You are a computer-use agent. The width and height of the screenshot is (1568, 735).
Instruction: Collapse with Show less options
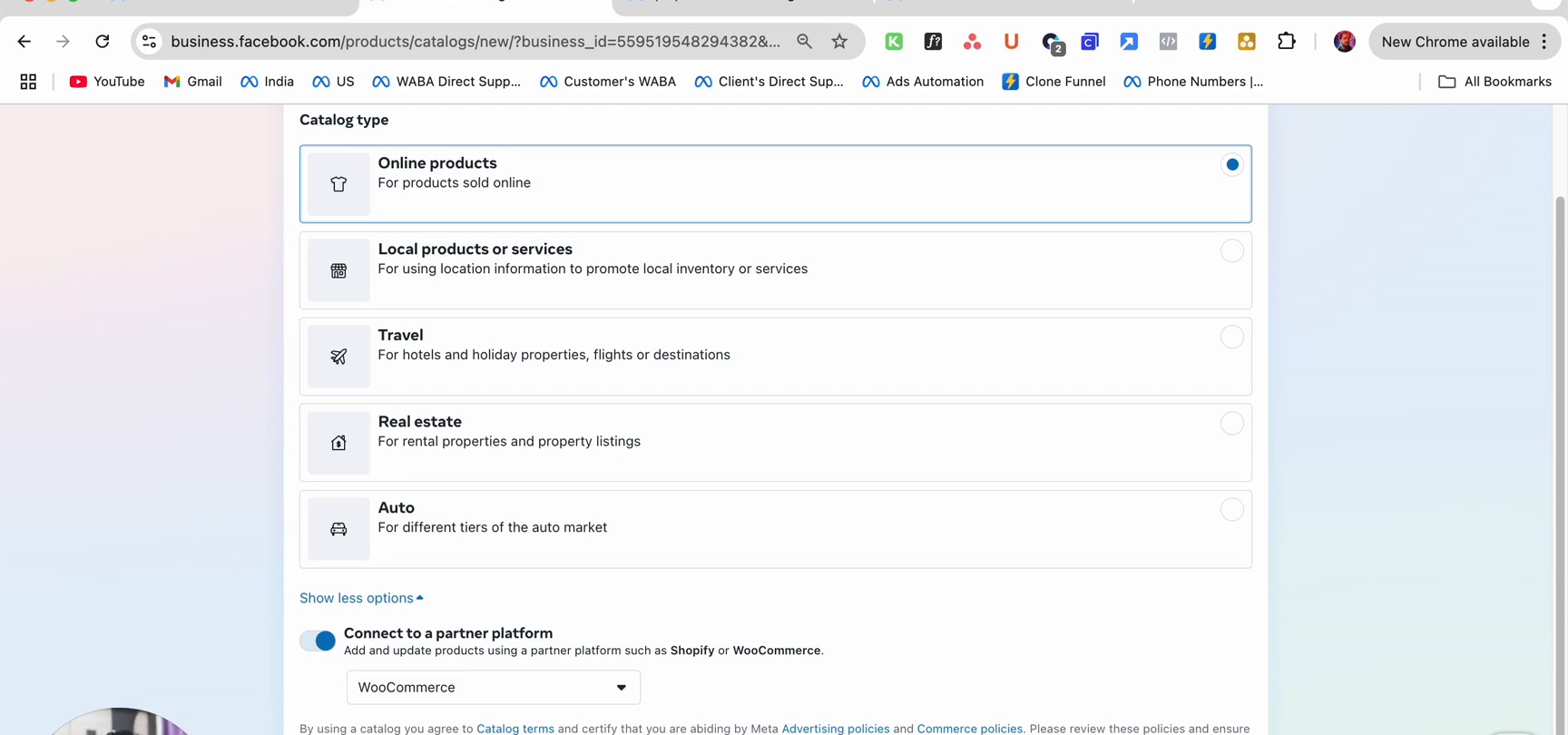pos(361,598)
